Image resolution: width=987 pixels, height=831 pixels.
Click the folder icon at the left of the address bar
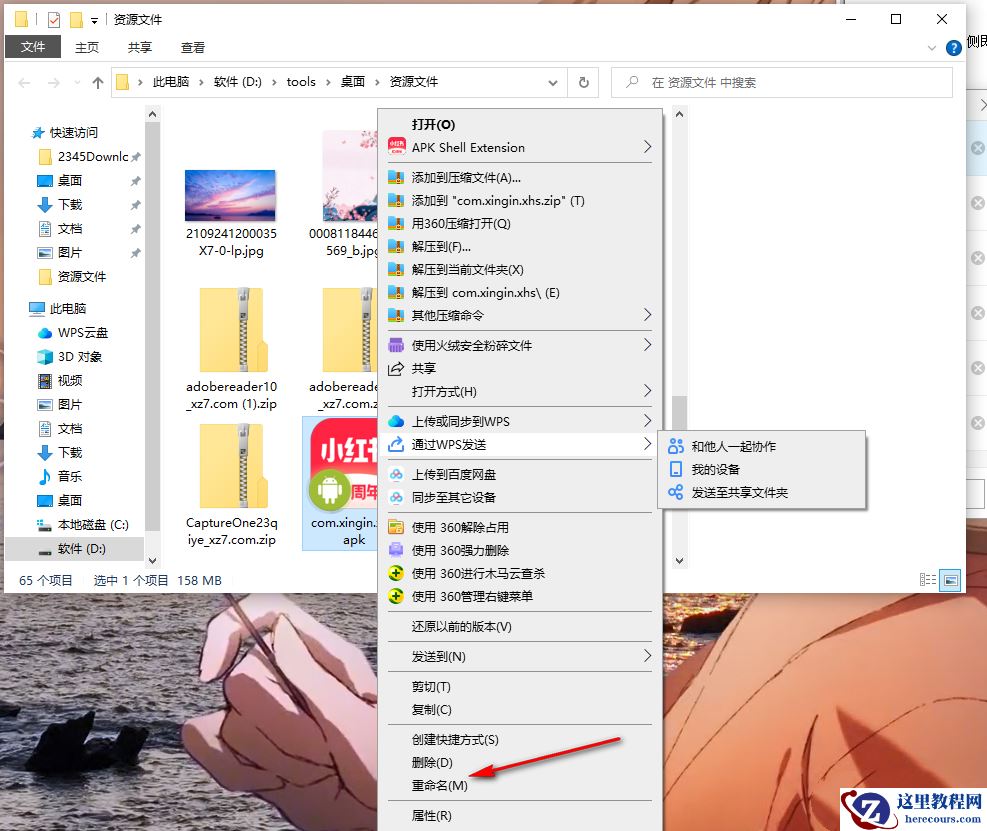pyautogui.click(x=122, y=82)
